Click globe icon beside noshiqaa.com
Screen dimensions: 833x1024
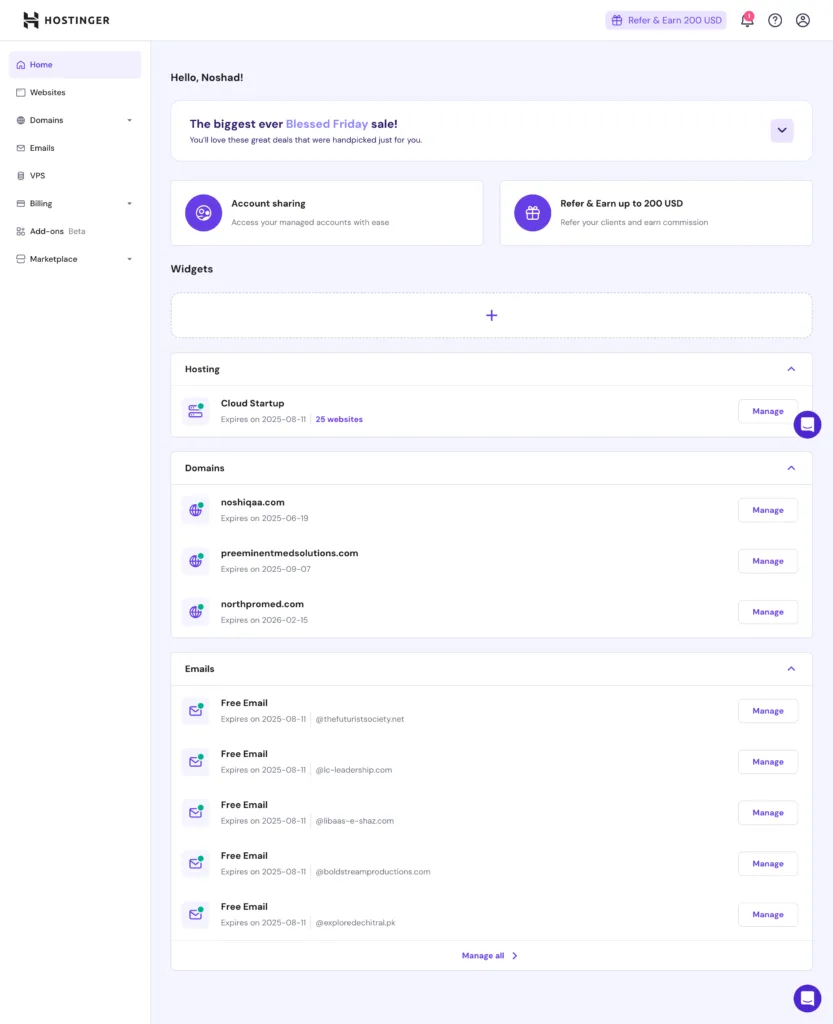195,510
